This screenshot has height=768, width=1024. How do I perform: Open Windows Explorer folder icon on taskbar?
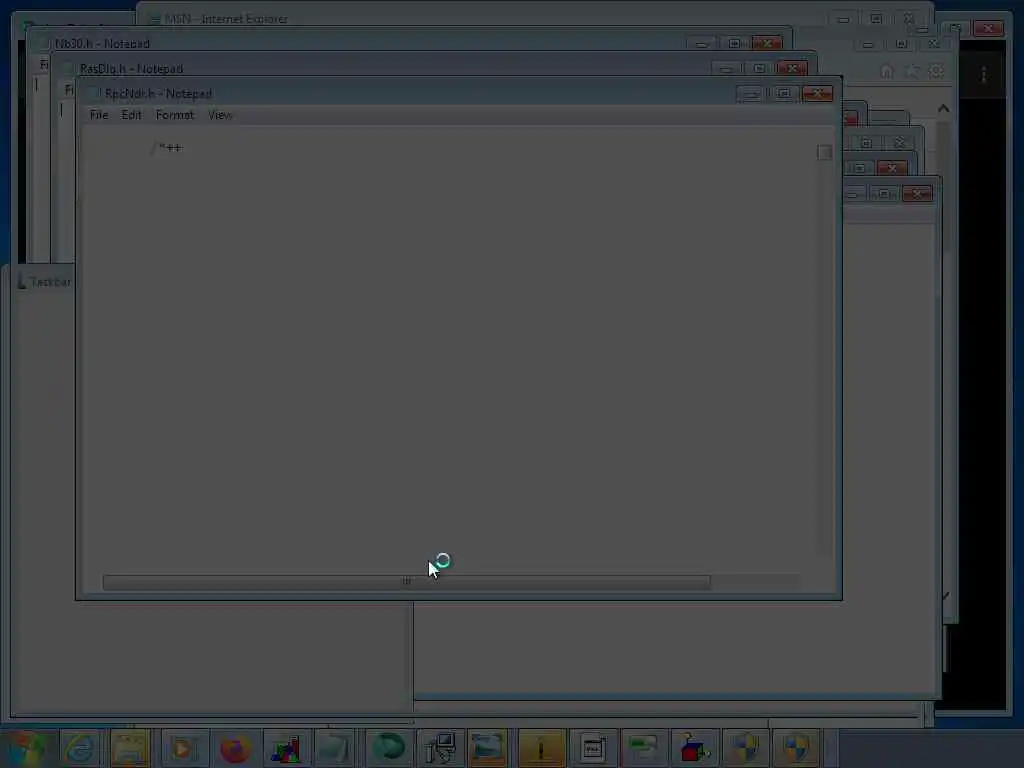point(131,748)
